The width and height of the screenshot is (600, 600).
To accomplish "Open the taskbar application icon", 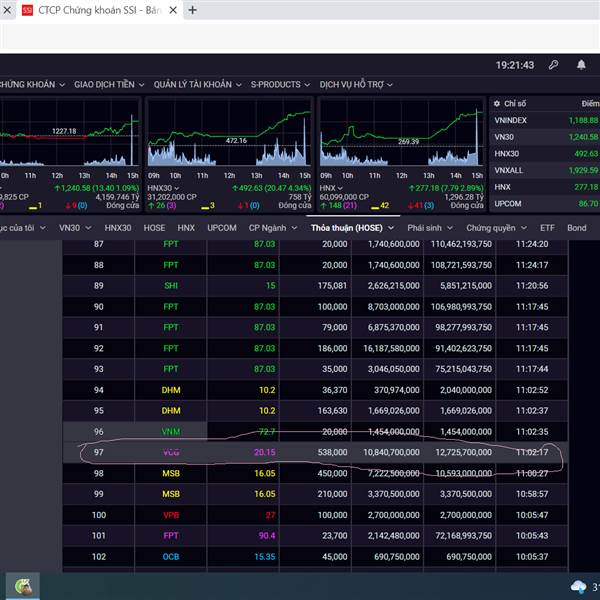I will [x=23, y=586].
